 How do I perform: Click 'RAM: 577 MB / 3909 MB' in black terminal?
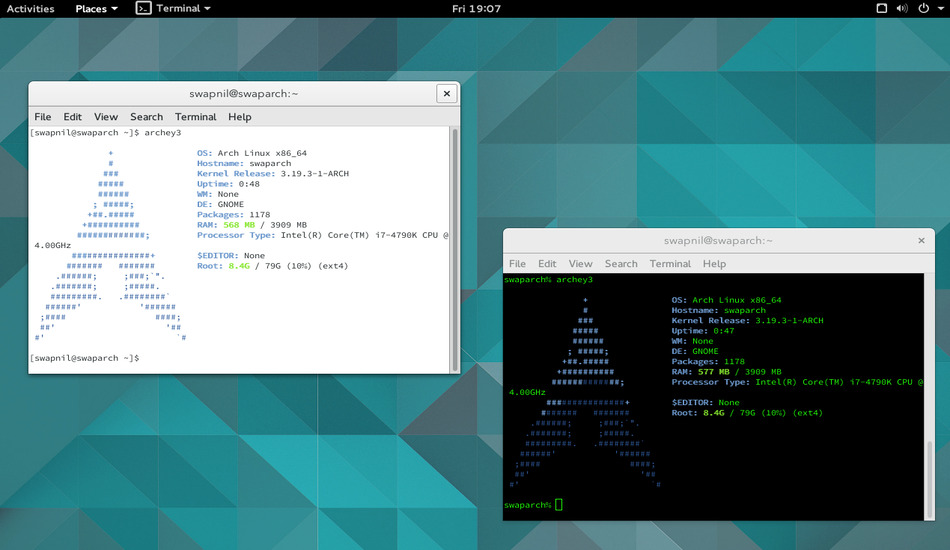[726, 371]
